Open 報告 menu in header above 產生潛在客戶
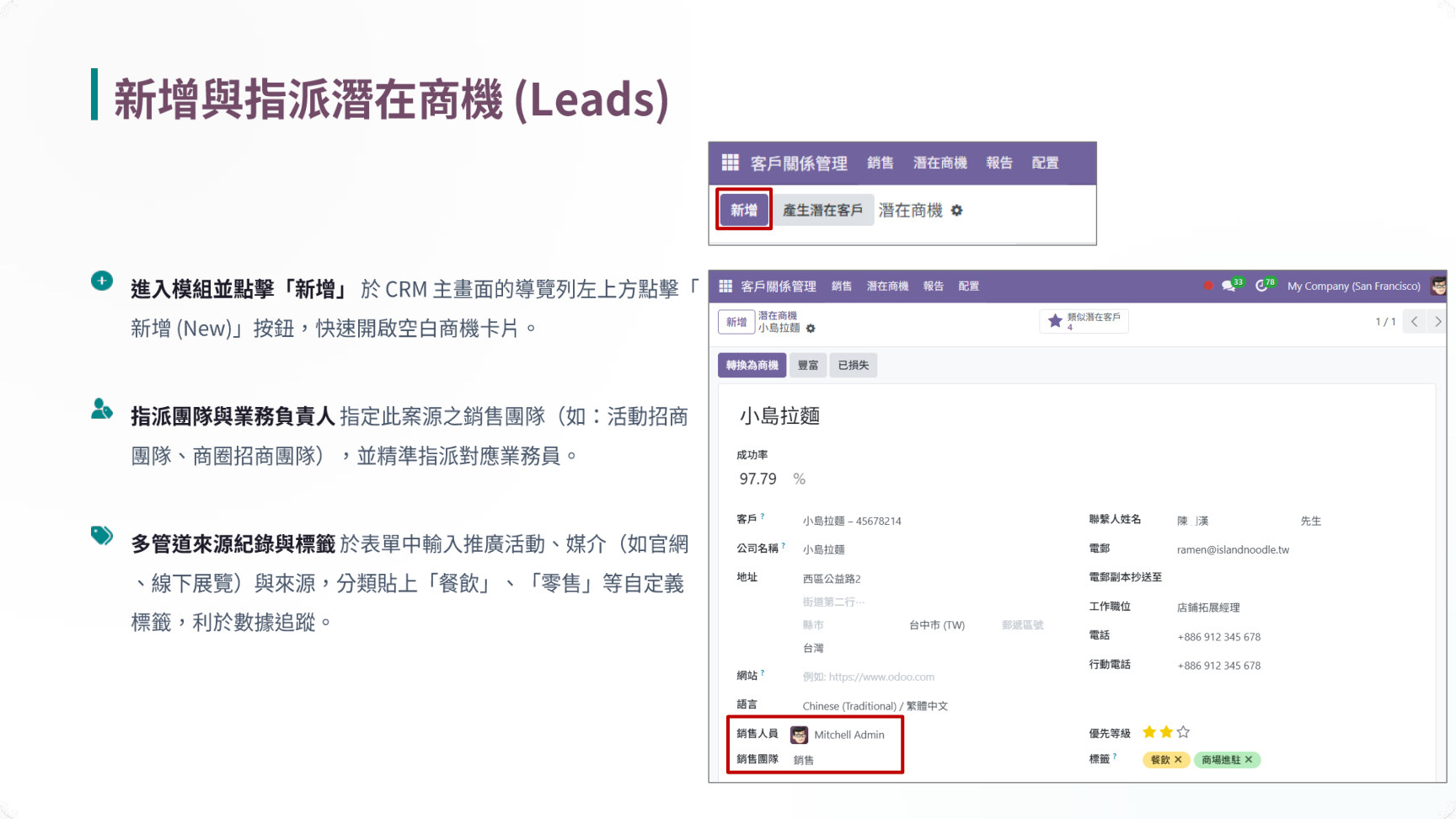 (999, 163)
